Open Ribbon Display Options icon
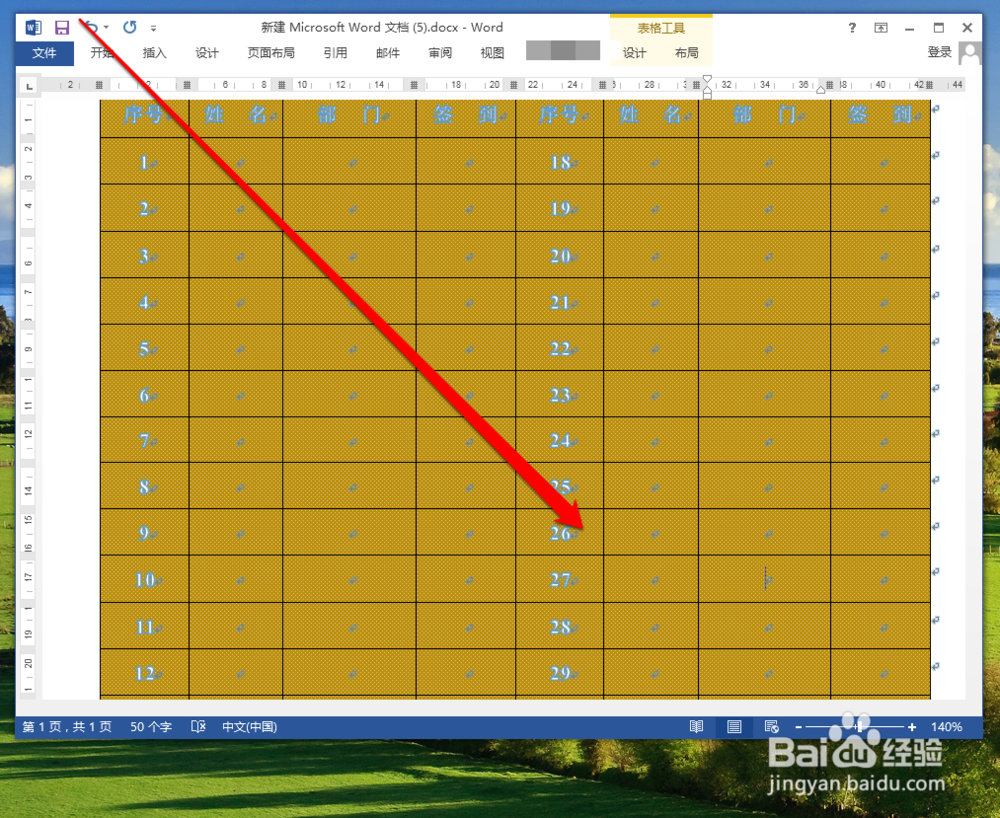 (x=881, y=27)
